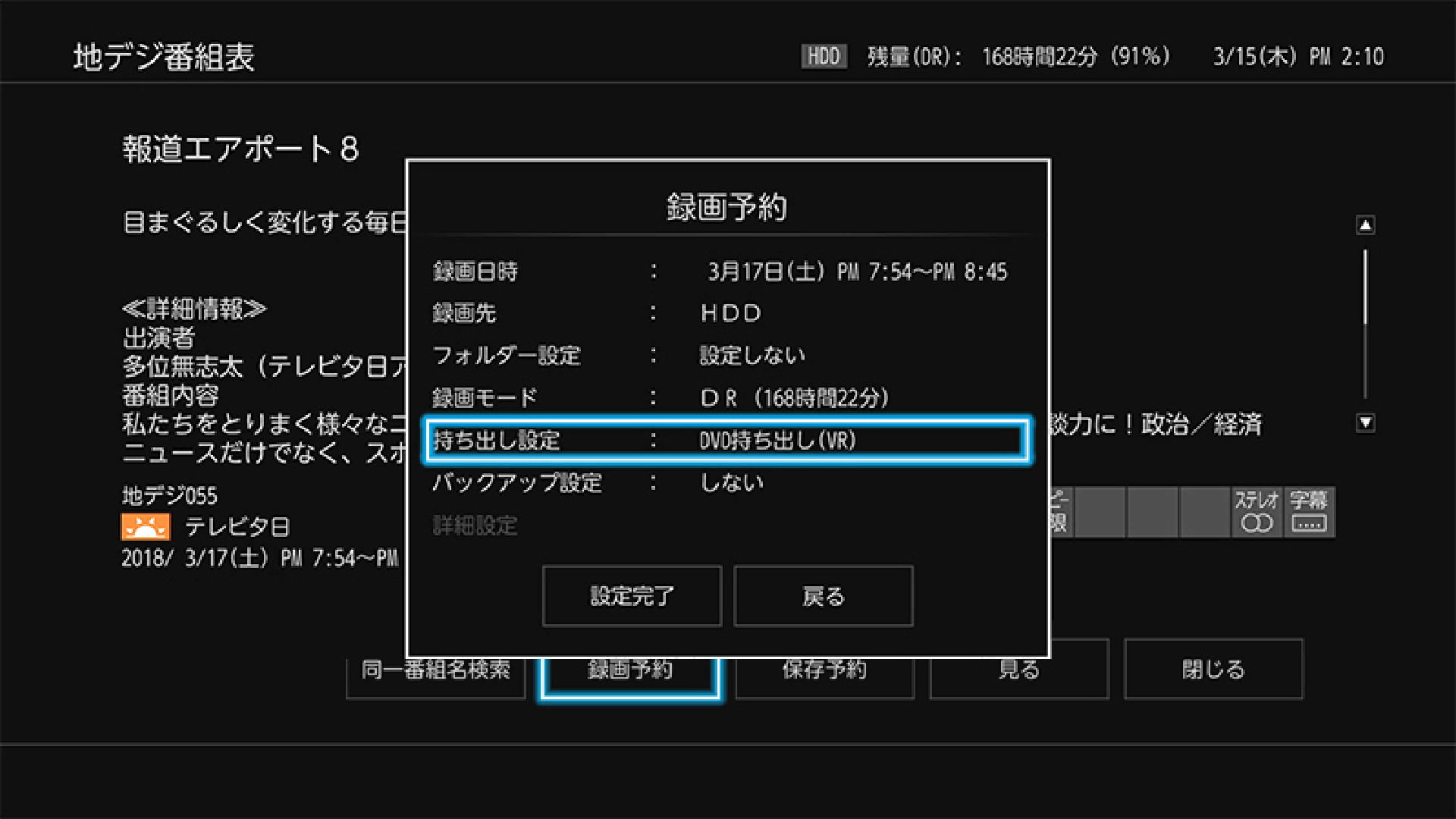Select the テレビ夕日 channel sun logo
This screenshot has height=819, width=1456.
click(x=146, y=525)
